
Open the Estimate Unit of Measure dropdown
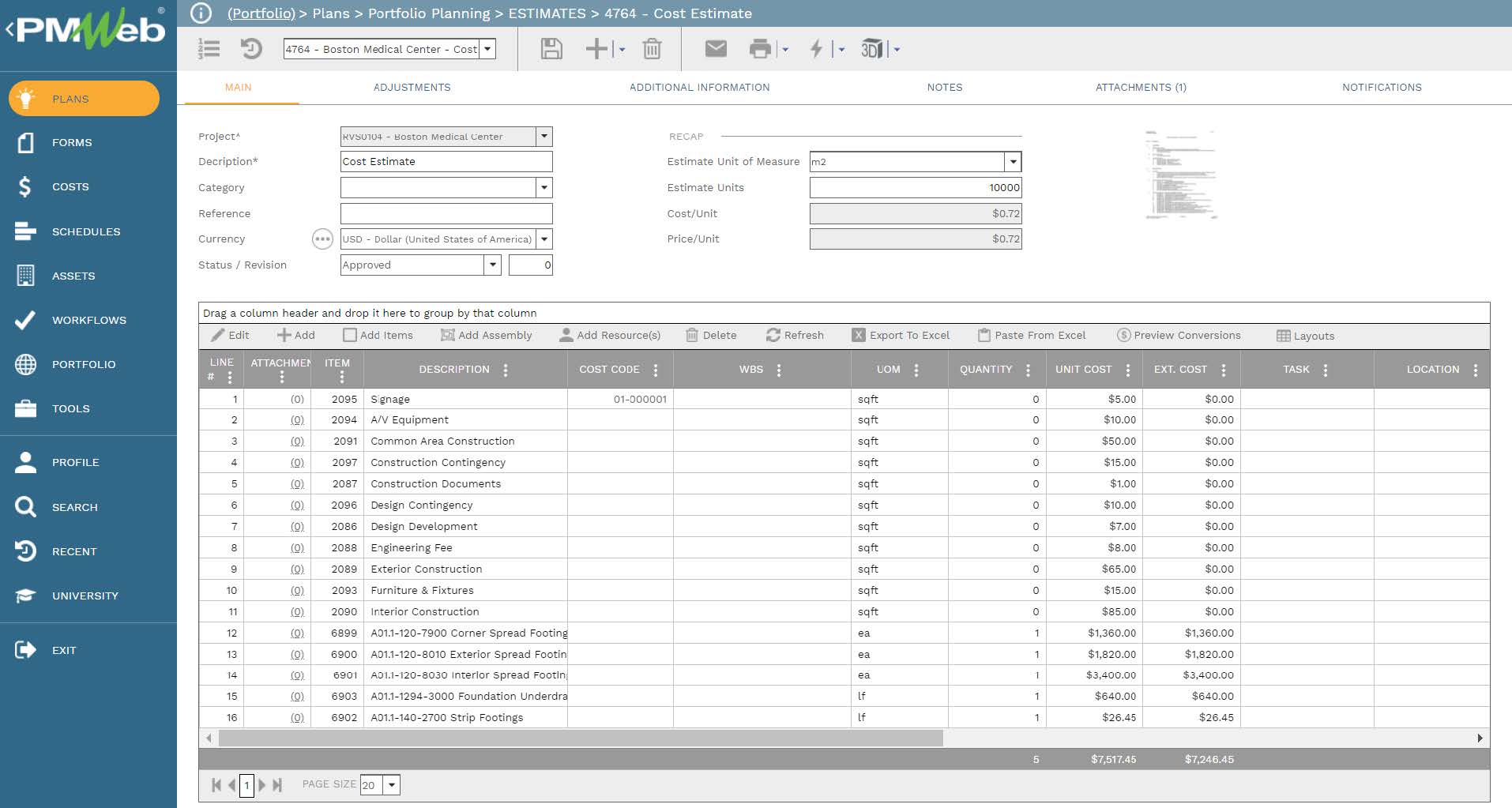click(x=1013, y=162)
